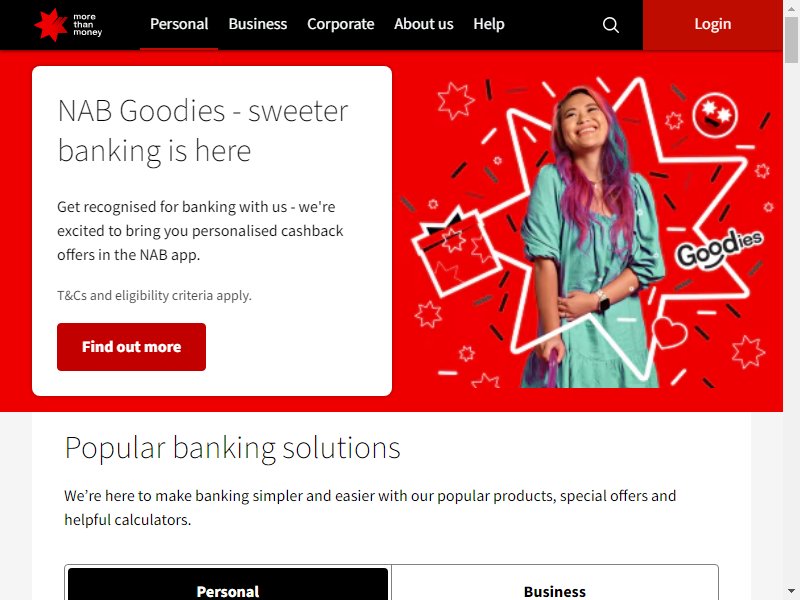
Task: Open the Business navigation menu
Action: [x=258, y=24]
